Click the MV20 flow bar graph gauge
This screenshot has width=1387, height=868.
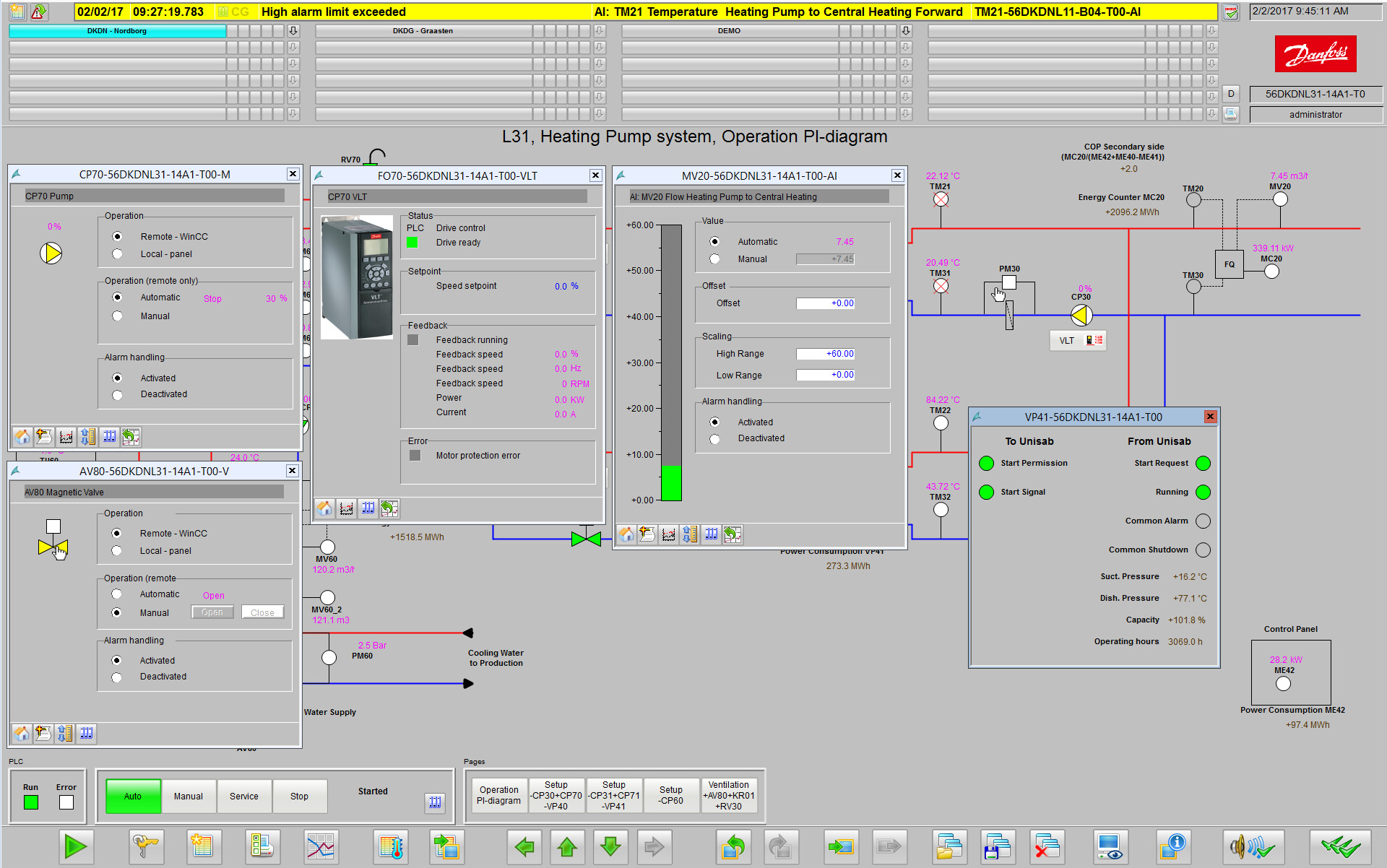[671, 363]
